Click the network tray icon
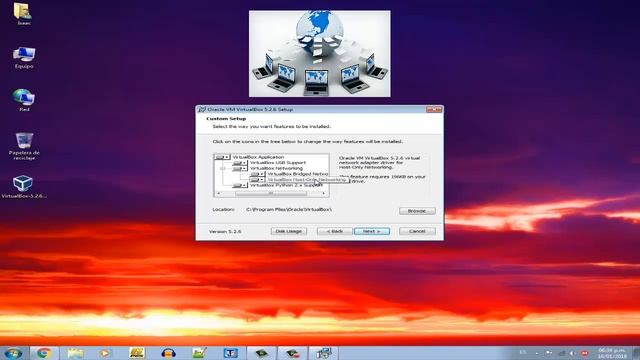Screen dimensions: 640x360 click(562, 353)
